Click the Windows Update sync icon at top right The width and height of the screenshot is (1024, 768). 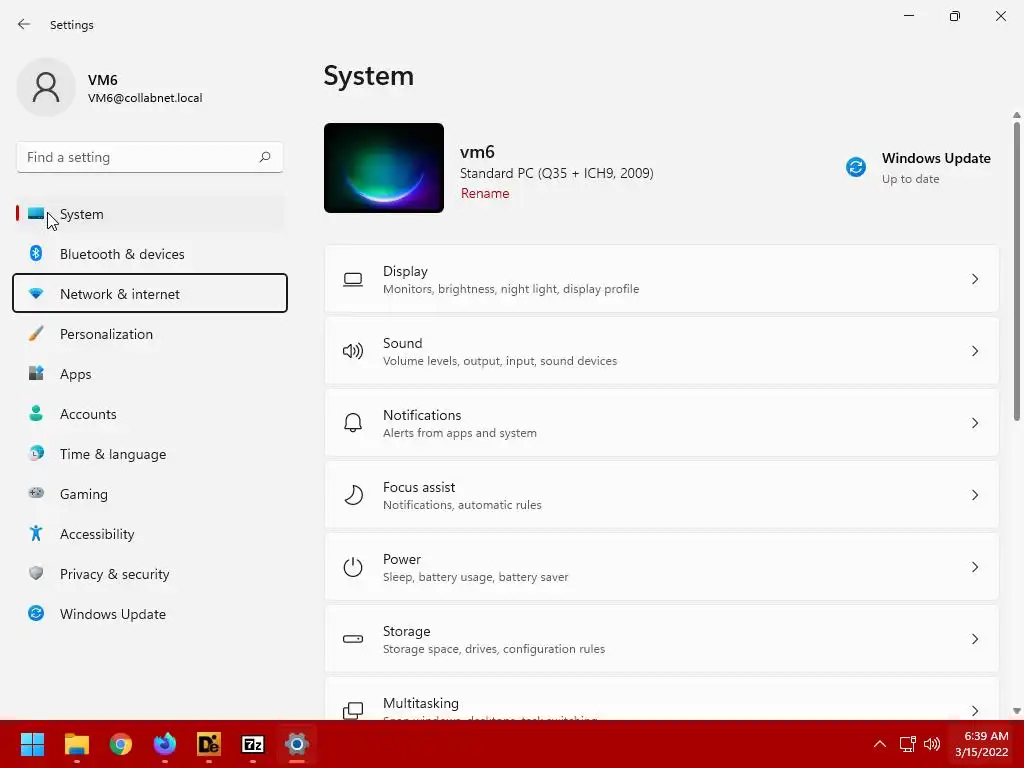[856, 167]
